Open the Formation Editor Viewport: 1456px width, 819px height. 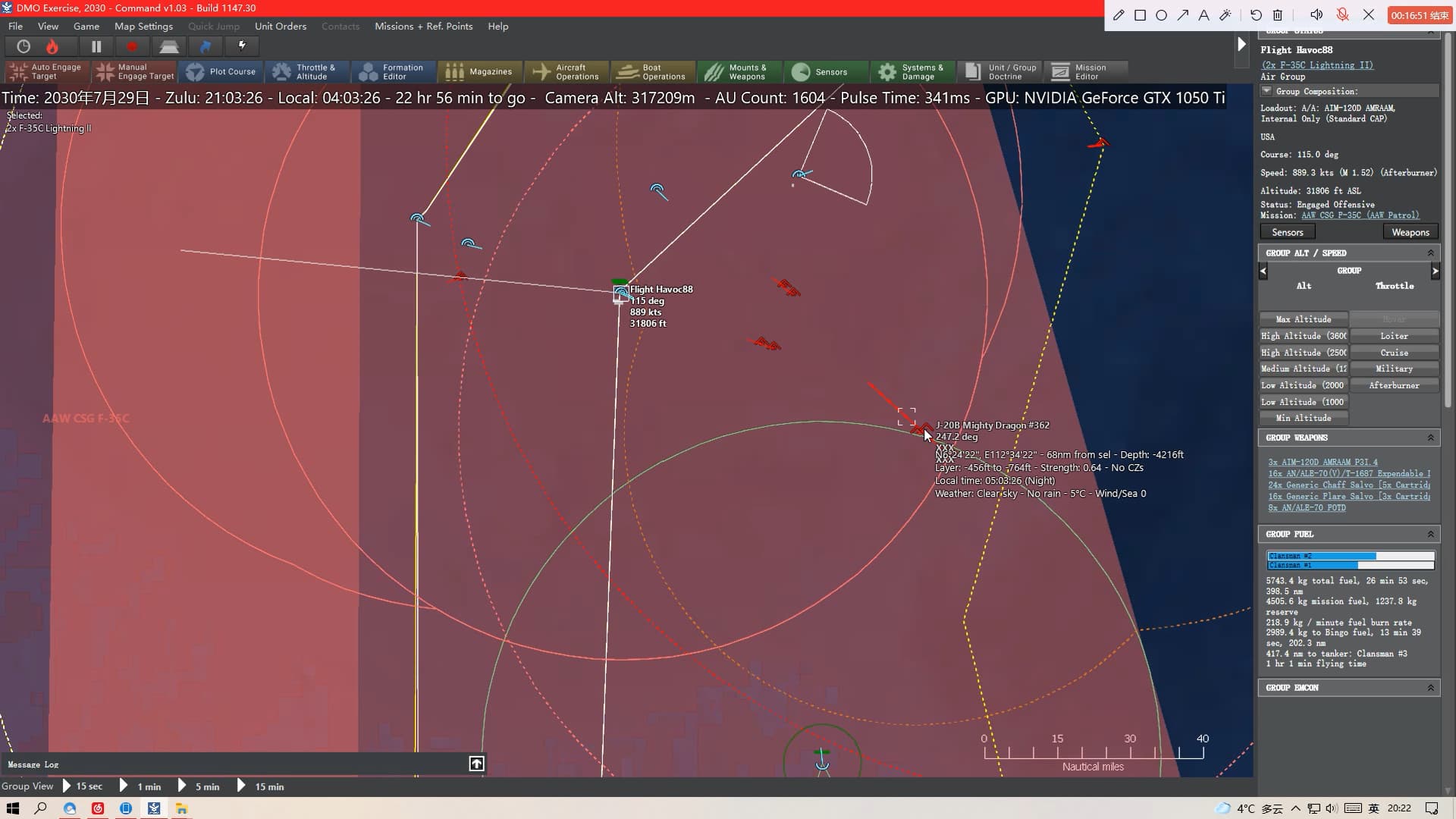pos(393,72)
